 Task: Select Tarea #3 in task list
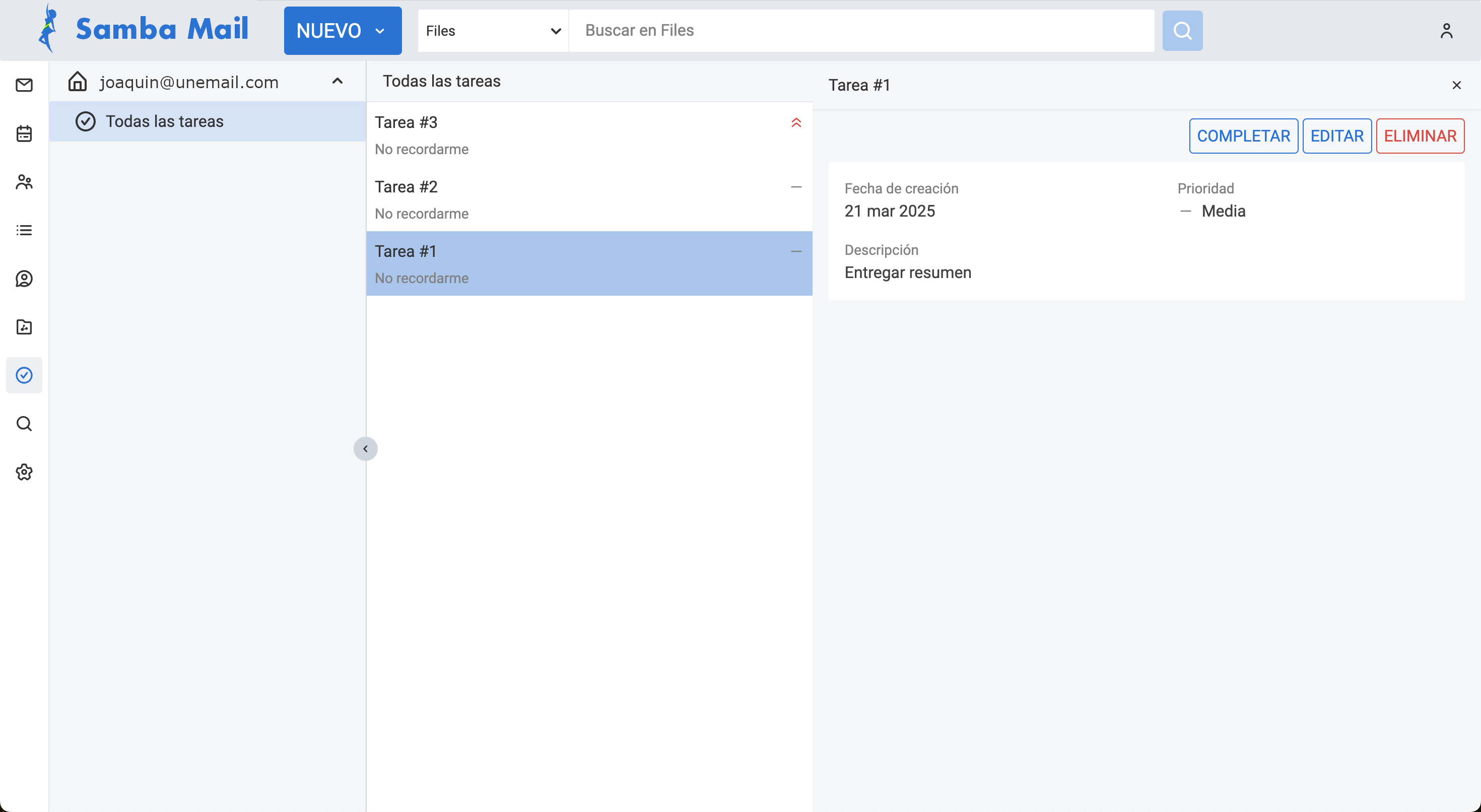click(589, 134)
